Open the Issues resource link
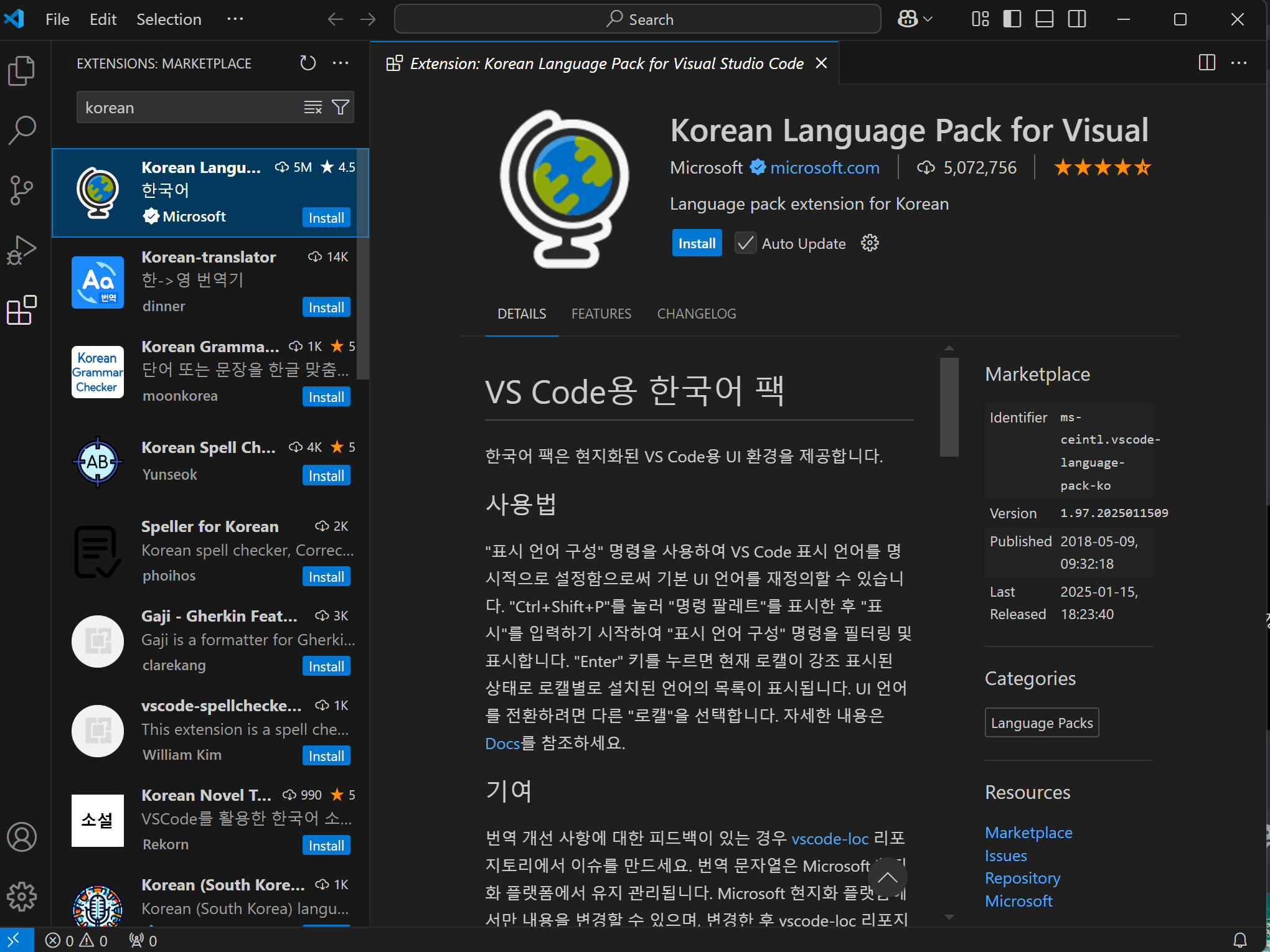Screen dimensions: 1270x952 pyautogui.click(x=1006, y=856)
